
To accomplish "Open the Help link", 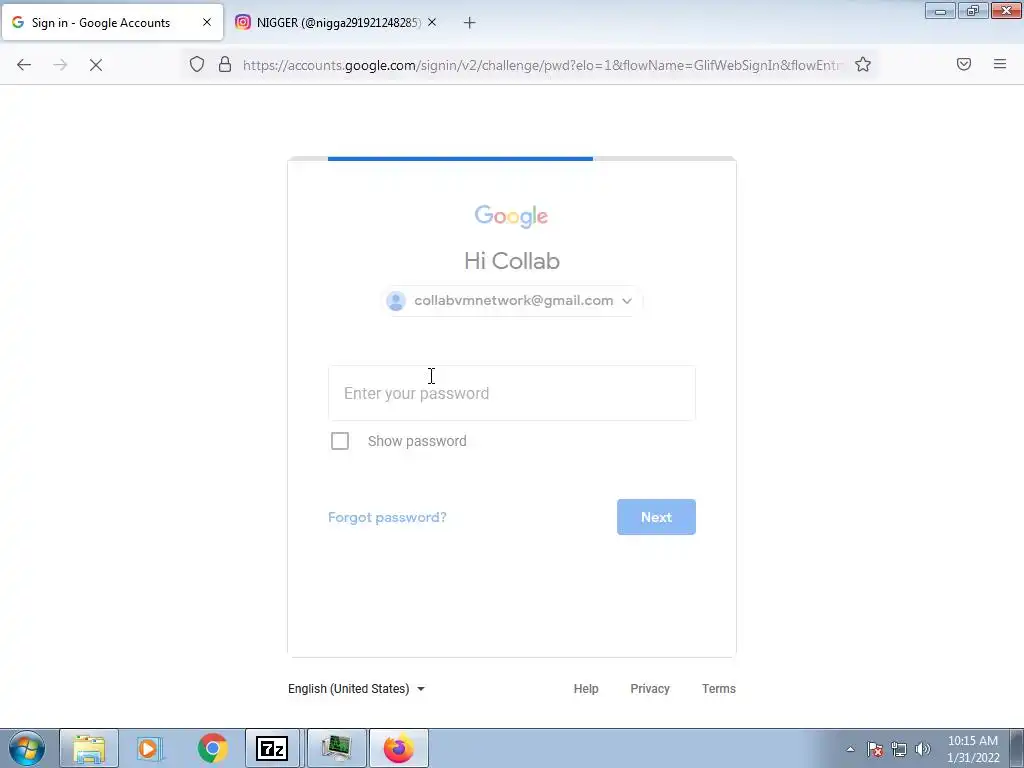I will pos(586,688).
